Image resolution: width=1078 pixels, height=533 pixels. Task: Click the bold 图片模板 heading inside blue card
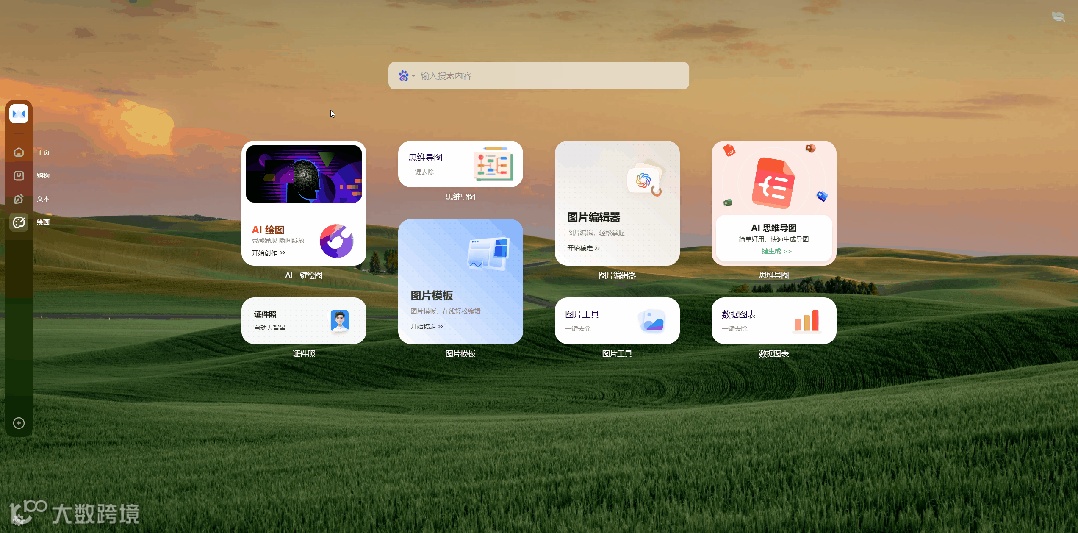click(x=432, y=296)
